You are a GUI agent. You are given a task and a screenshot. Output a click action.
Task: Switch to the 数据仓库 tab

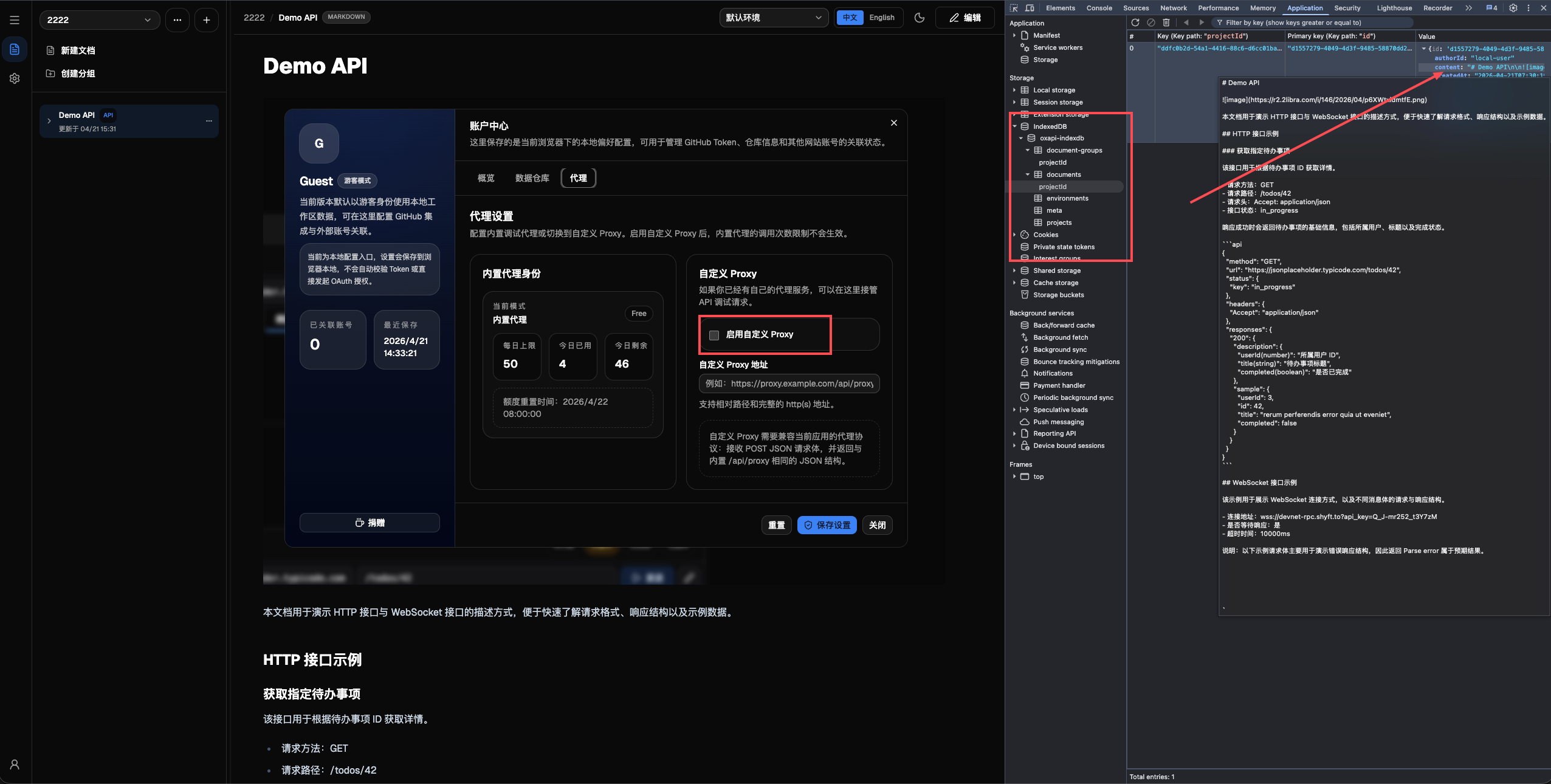(532, 178)
